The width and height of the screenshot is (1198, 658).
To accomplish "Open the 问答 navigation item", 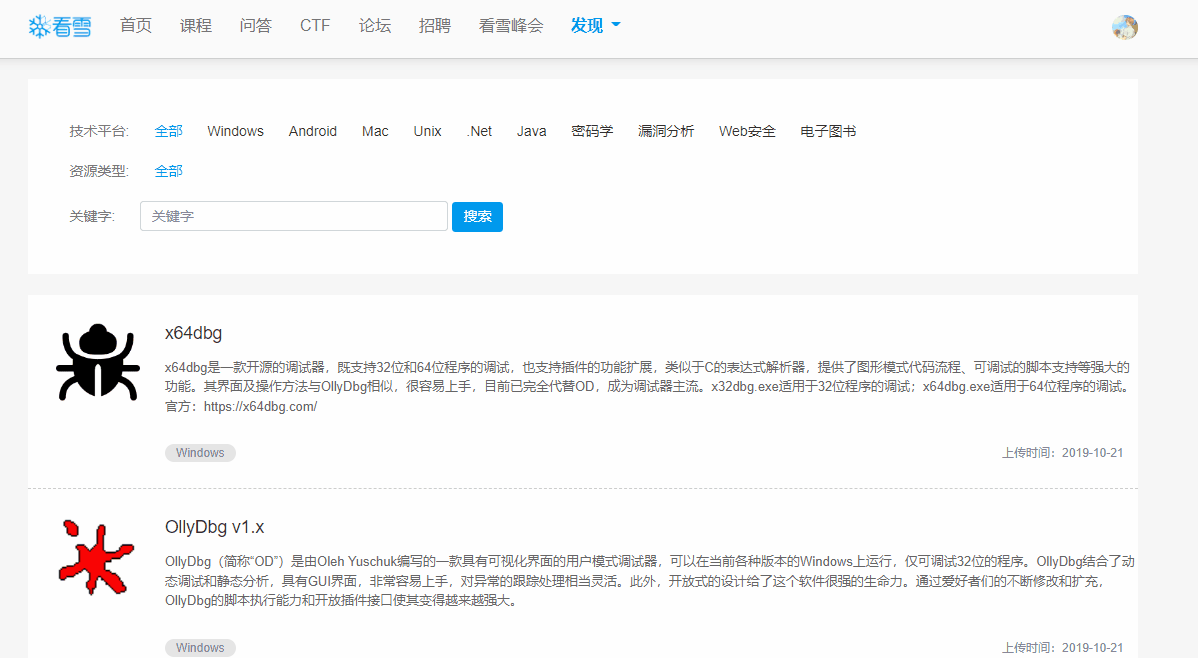I will coord(255,25).
